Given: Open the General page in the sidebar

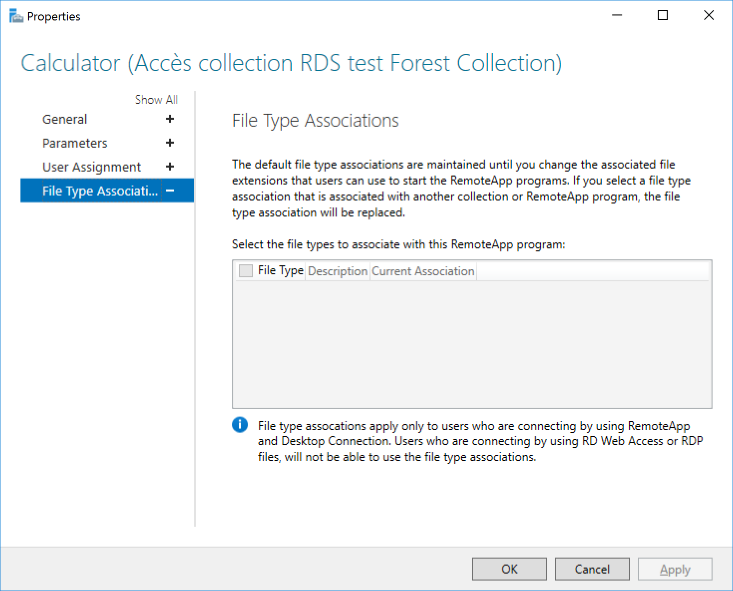Looking at the screenshot, I should [x=65, y=119].
